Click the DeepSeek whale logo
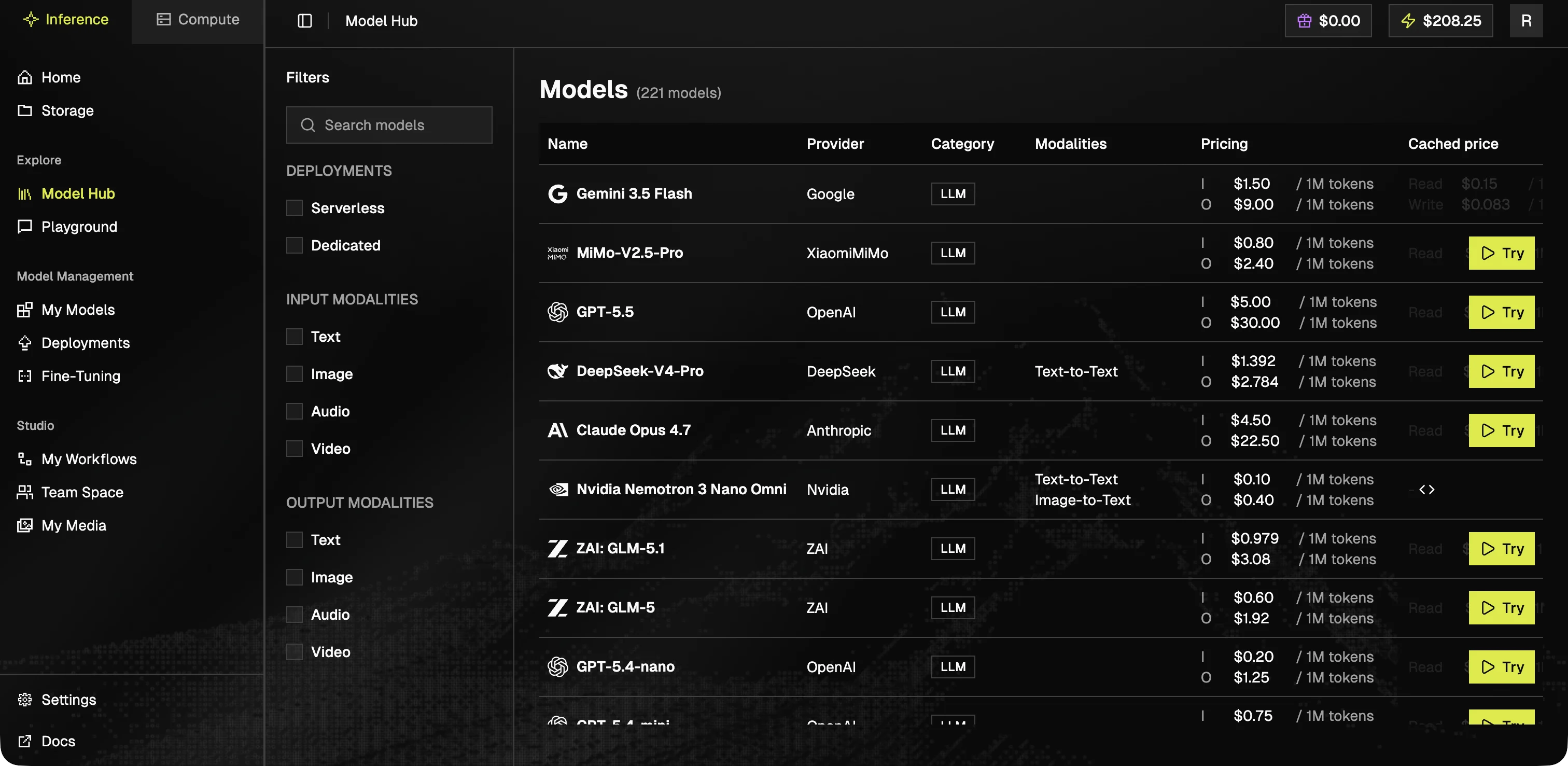 pos(557,371)
